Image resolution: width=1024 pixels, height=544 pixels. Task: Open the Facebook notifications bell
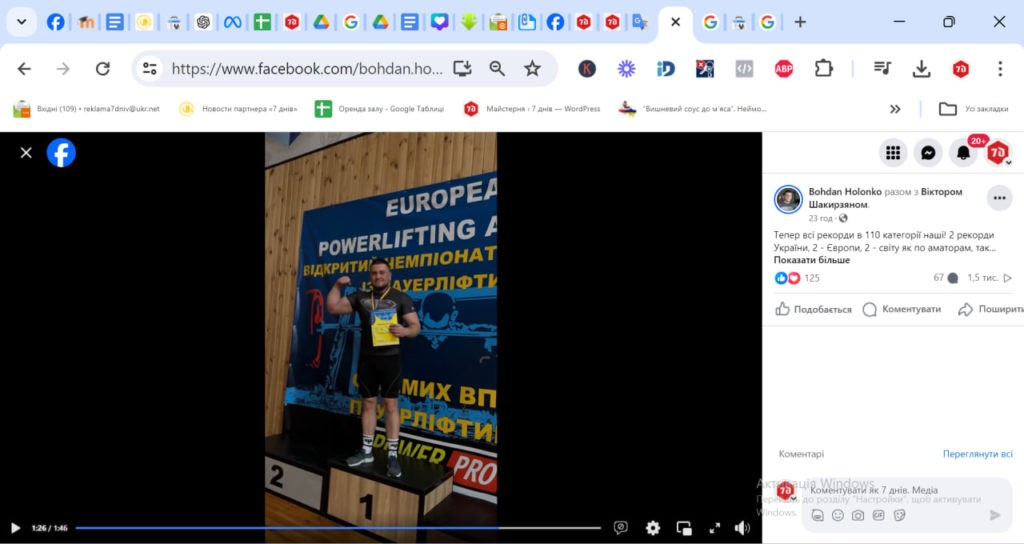[963, 153]
